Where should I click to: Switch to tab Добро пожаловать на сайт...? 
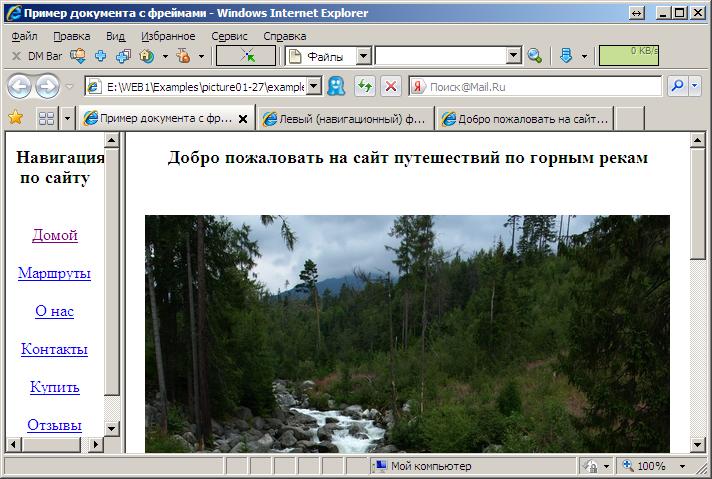(524, 119)
